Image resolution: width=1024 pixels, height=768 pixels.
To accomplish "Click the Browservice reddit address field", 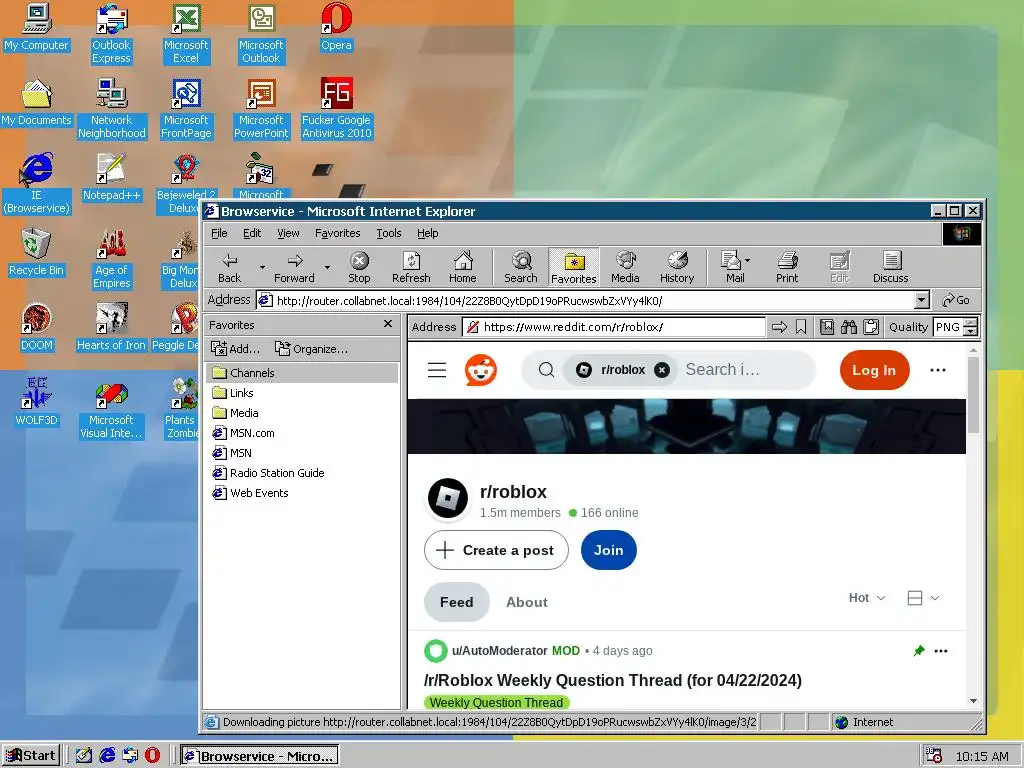I will click(x=614, y=327).
